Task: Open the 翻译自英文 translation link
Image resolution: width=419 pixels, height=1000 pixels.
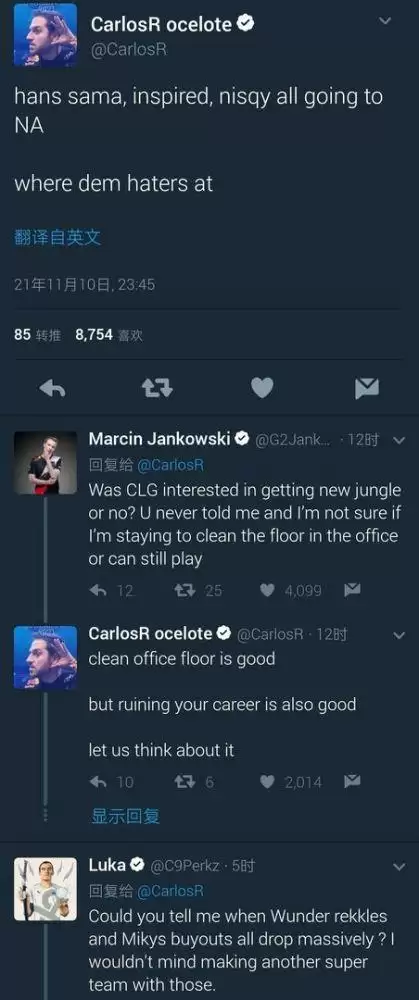Action: click(x=57, y=239)
